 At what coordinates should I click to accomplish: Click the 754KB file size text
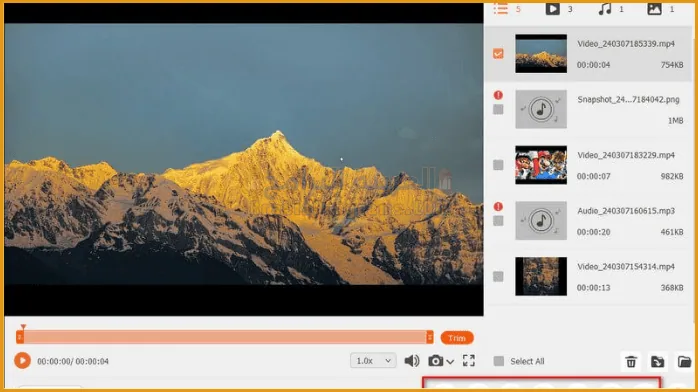[x=672, y=65]
